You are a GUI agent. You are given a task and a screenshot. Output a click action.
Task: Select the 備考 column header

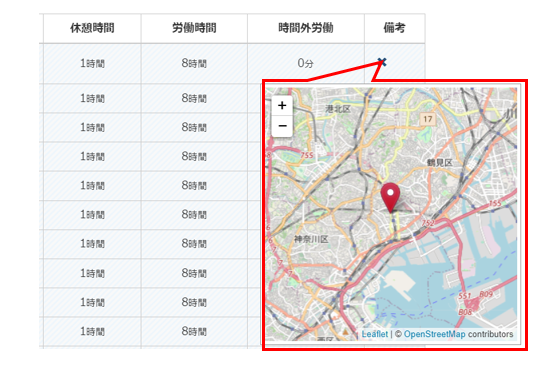click(395, 28)
